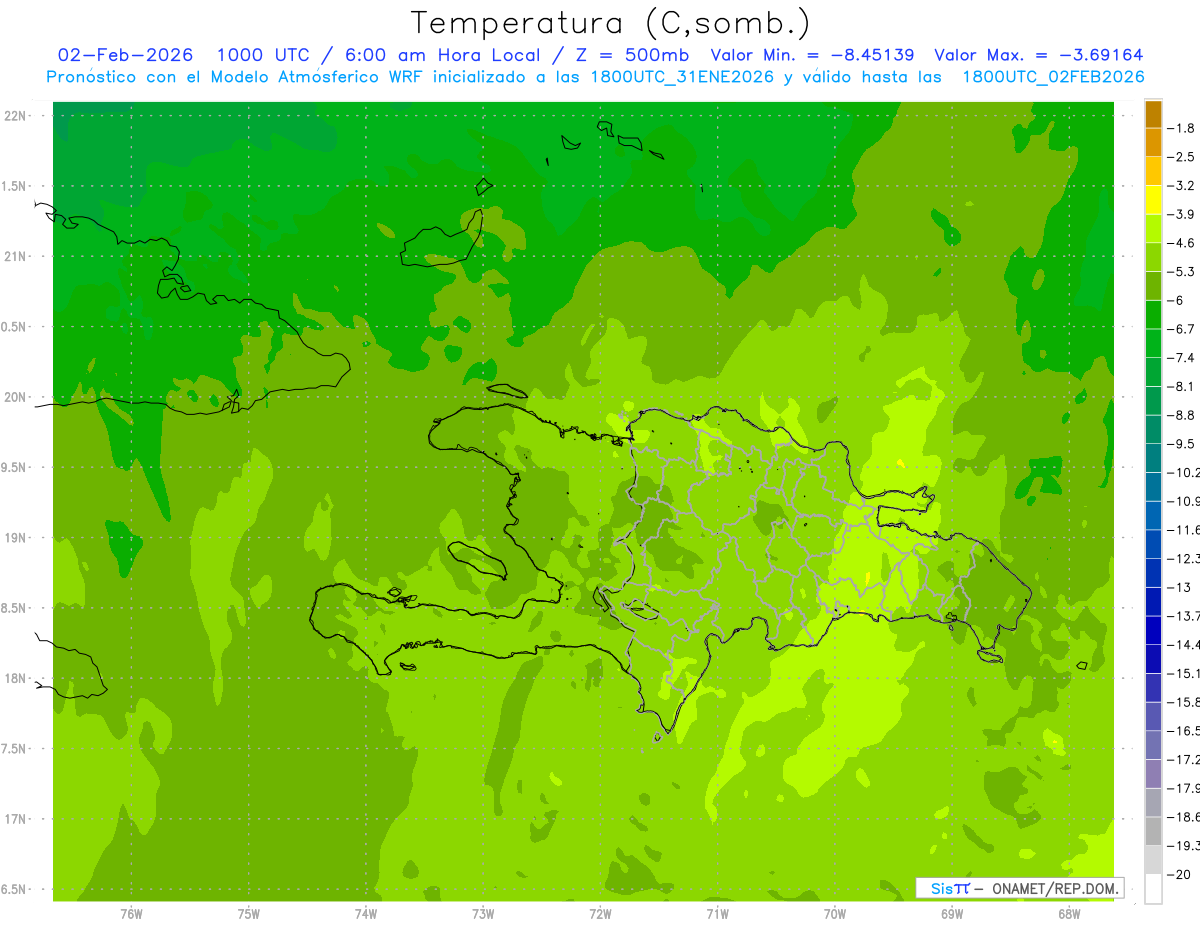This screenshot has width=1200, height=927.
Task: Select the '02-Feb-2026' forecast date text
Action: [x=125, y=55]
